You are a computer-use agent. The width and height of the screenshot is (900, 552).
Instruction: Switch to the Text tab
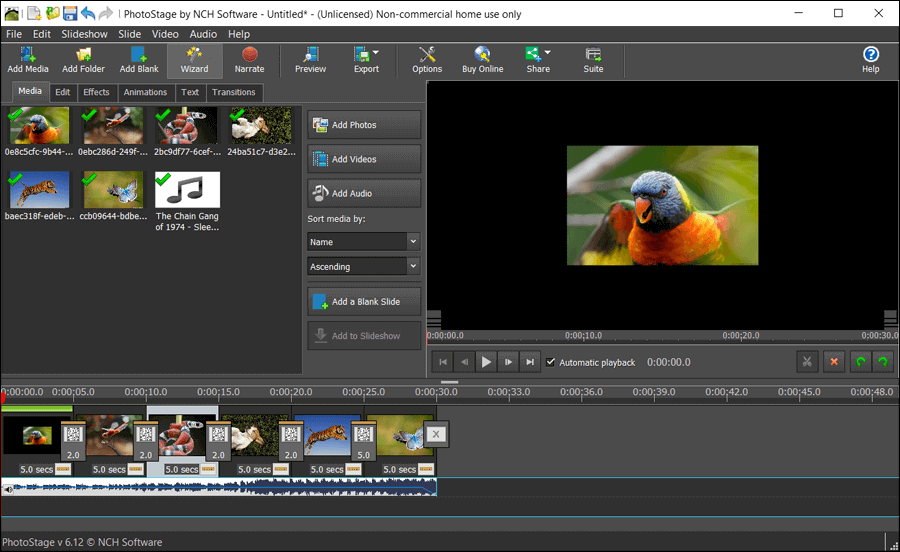(x=190, y=92)
